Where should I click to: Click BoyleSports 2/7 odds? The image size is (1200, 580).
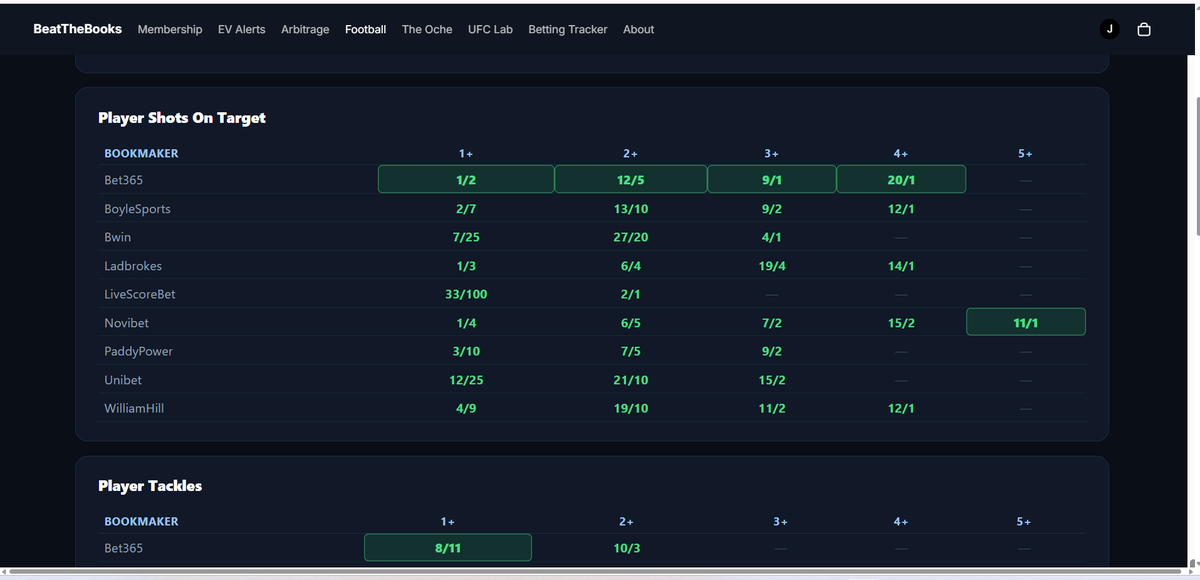tap(466, 209)
